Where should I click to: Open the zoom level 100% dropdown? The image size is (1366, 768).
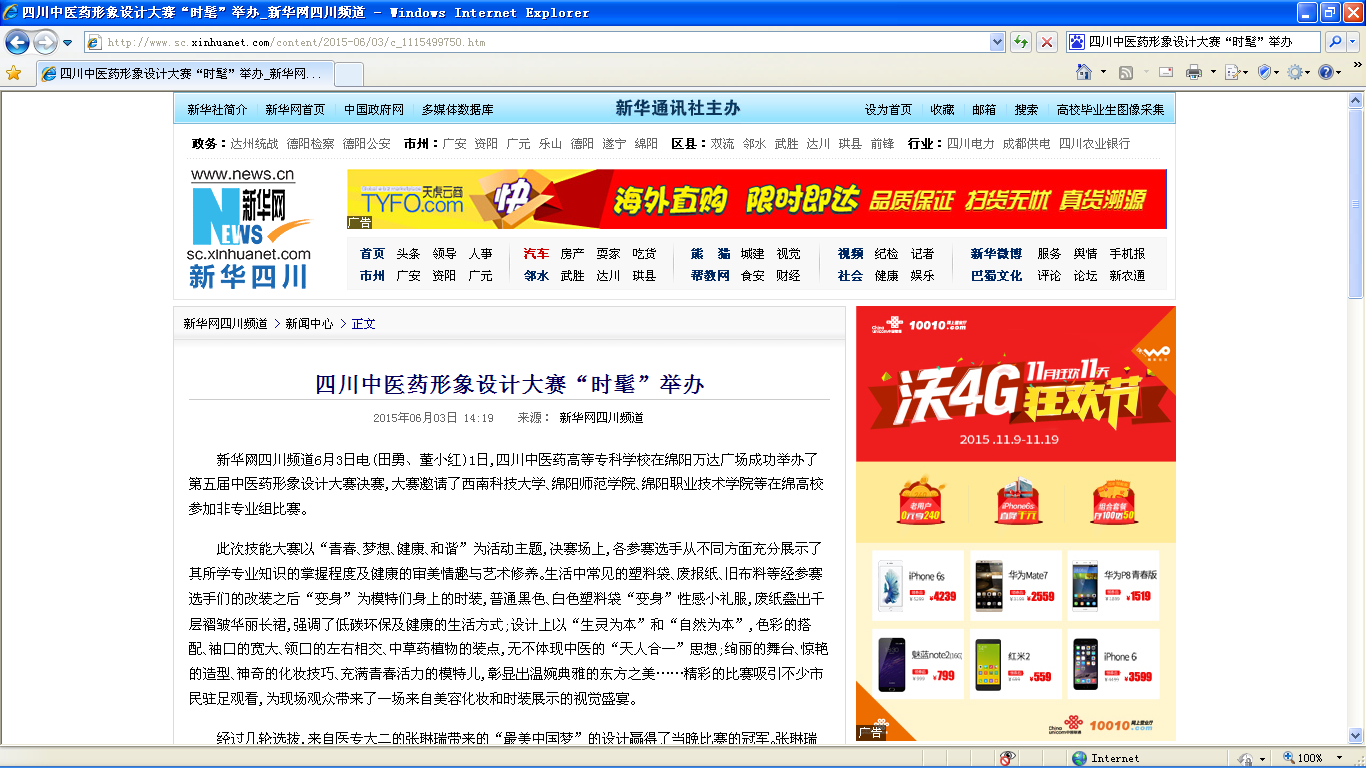click(x=1342, y=758)
